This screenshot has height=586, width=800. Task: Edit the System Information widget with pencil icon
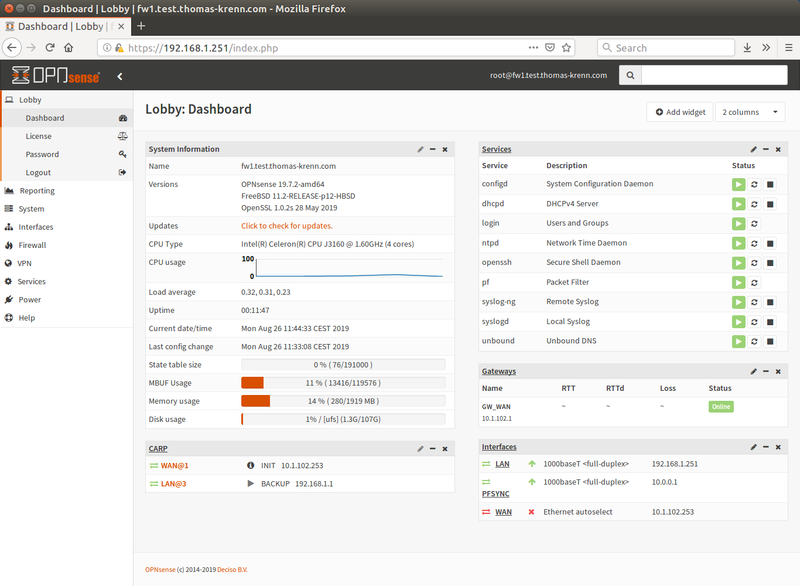tap(420, 149)
